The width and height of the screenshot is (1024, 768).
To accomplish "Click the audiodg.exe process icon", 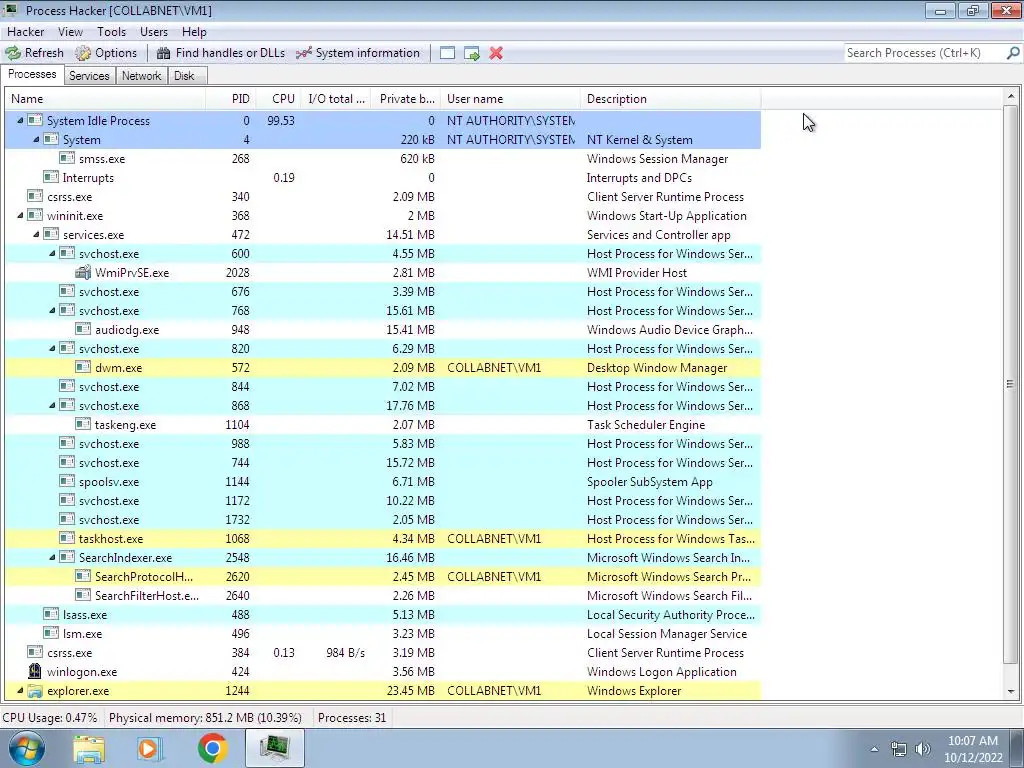I will [83, 329].
